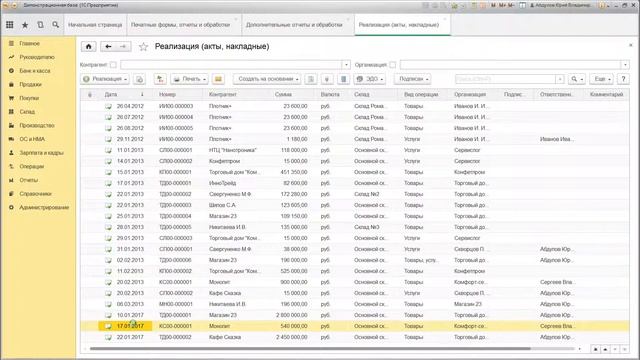Image resolution: width=640 pixels, height=360 pixels.
Task: Open Банк и касса section
Action: coord(35,71)
